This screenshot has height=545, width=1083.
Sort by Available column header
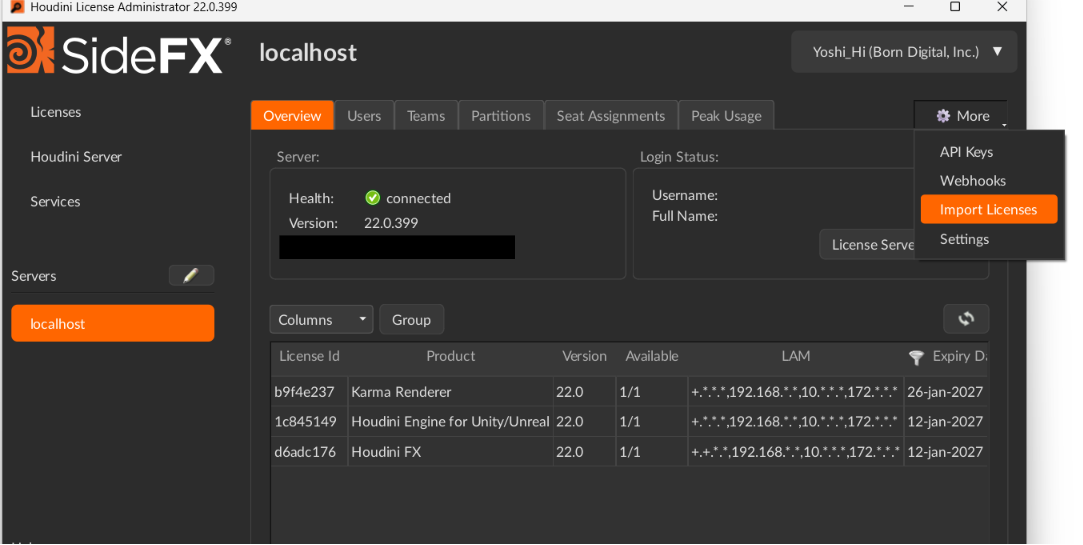[652, 356]
